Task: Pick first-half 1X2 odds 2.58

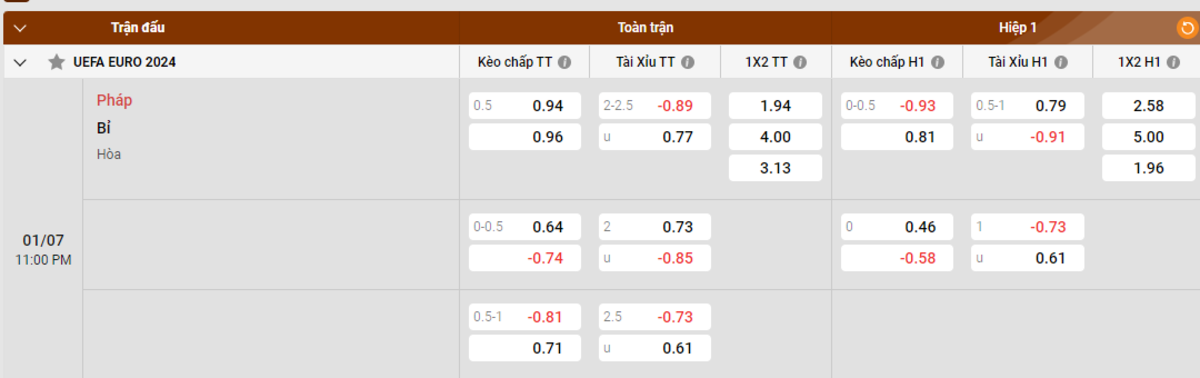Action: coord(1147,106)
